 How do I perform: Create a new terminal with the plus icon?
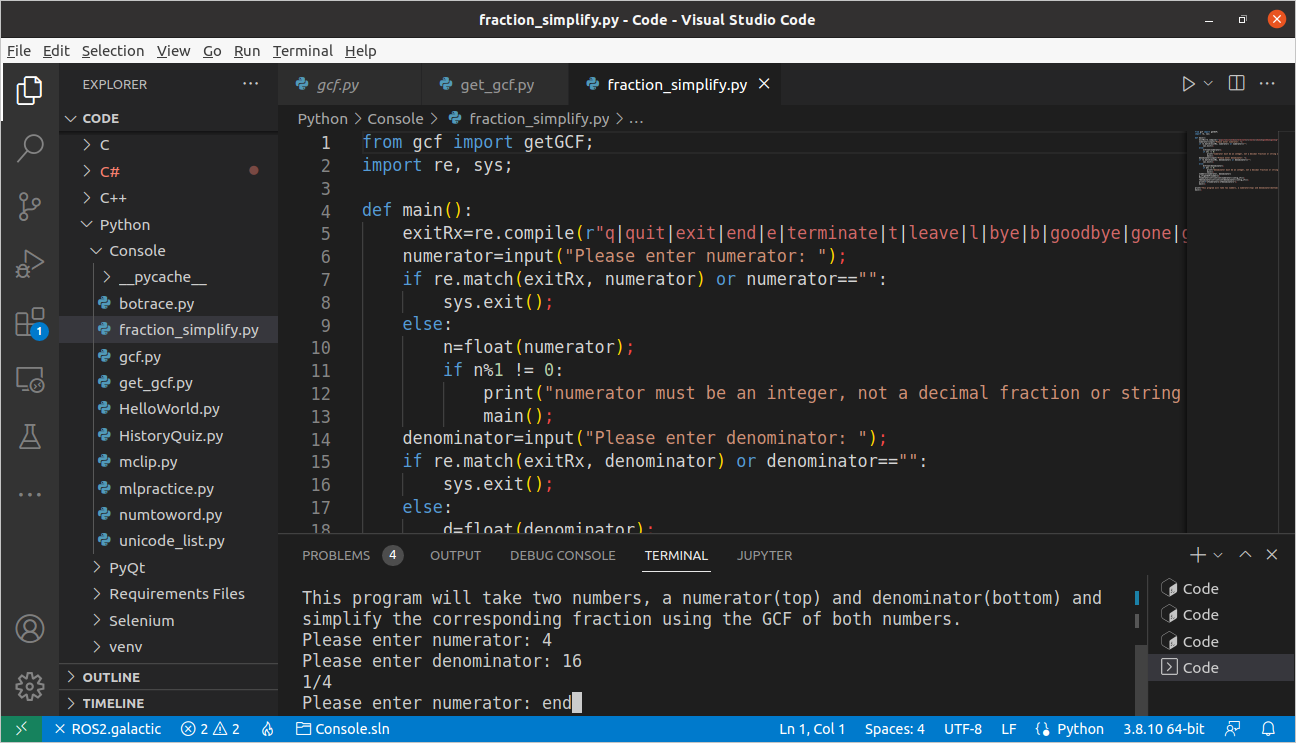[x=1196, y=554]
